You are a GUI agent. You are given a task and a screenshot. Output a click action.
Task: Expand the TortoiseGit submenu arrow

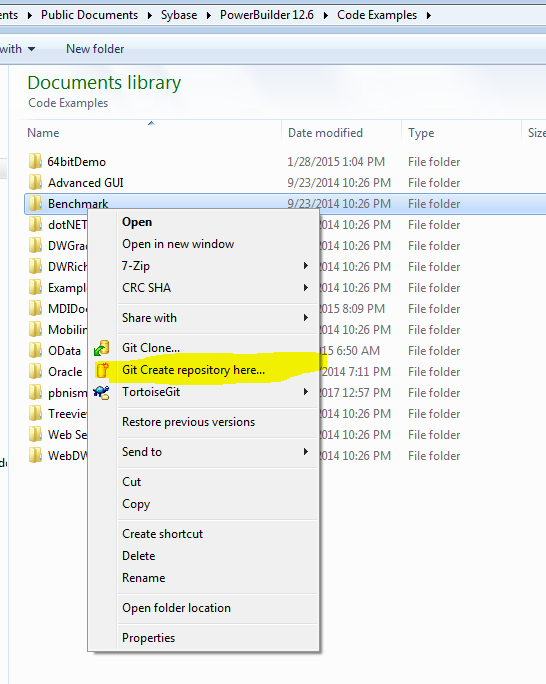[x=306, y=392]
